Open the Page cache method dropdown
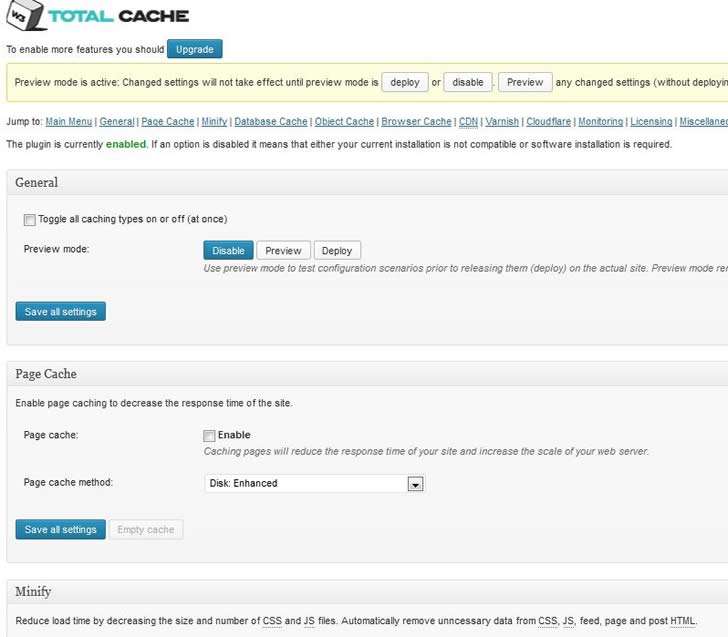This screenshot has height=637, width=728. tap(314, 483)
